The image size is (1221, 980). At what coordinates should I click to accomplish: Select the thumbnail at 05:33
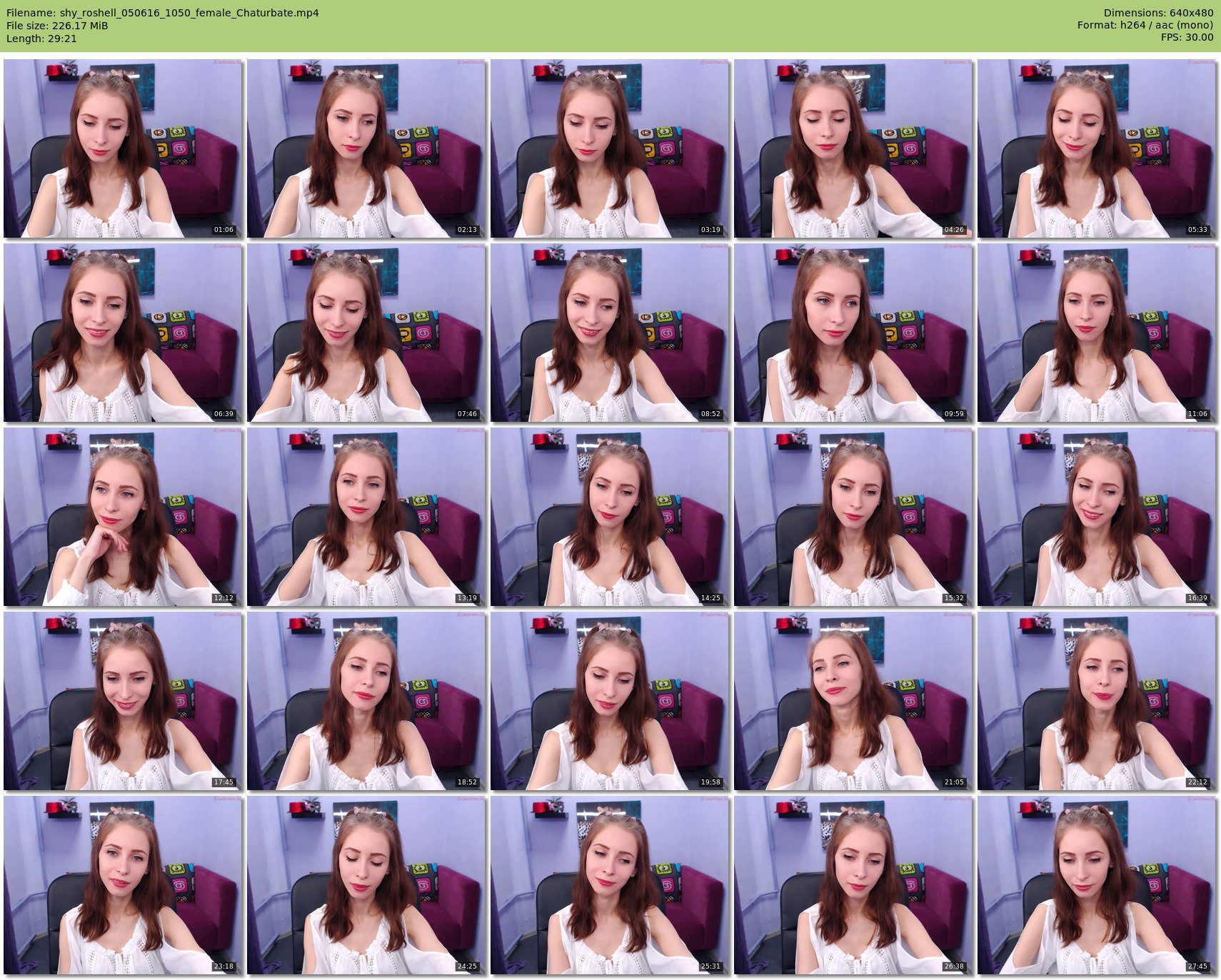click(x=1097, y=148)
